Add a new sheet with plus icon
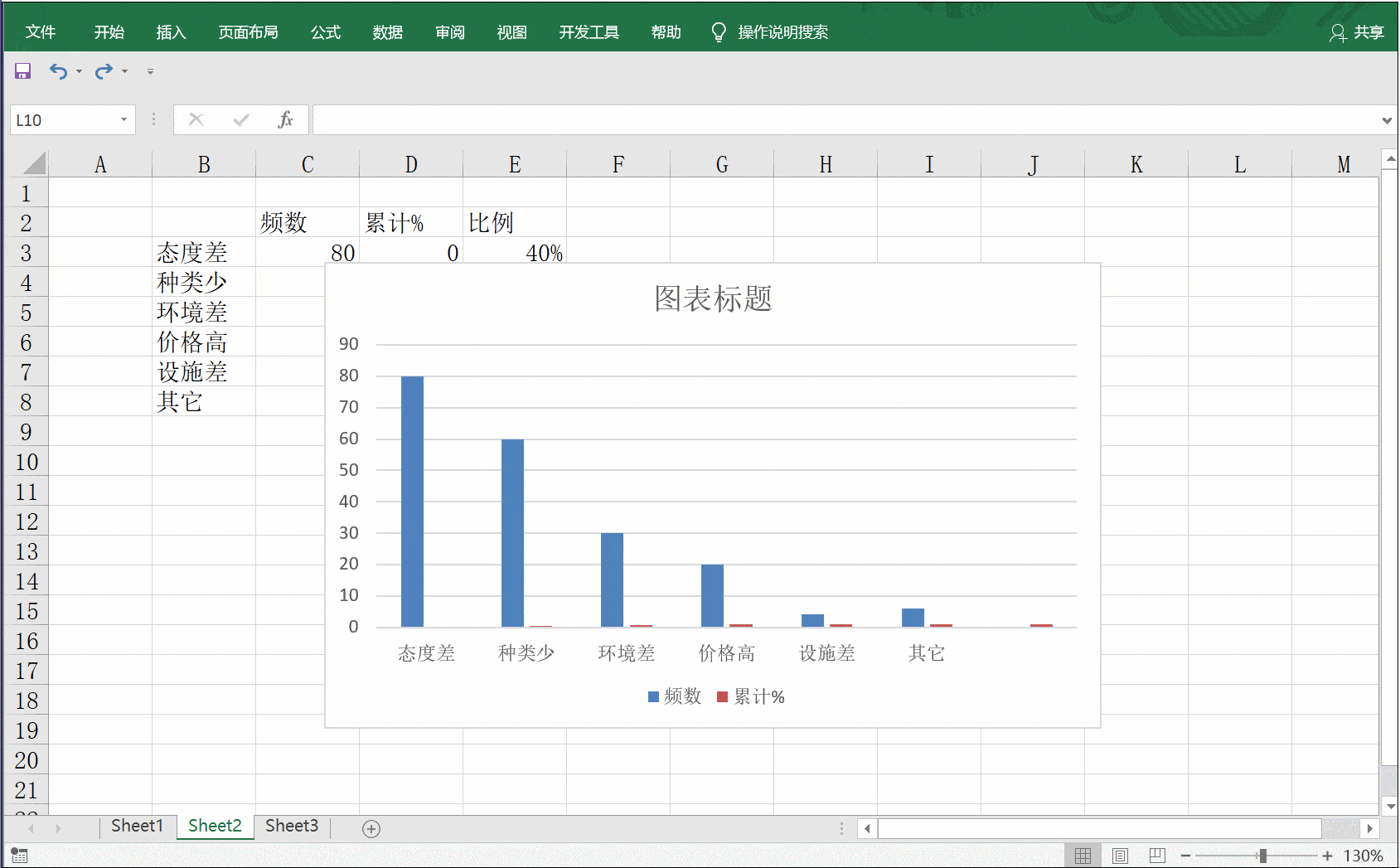Screen dimensions: 1400x868 [371, 828]
